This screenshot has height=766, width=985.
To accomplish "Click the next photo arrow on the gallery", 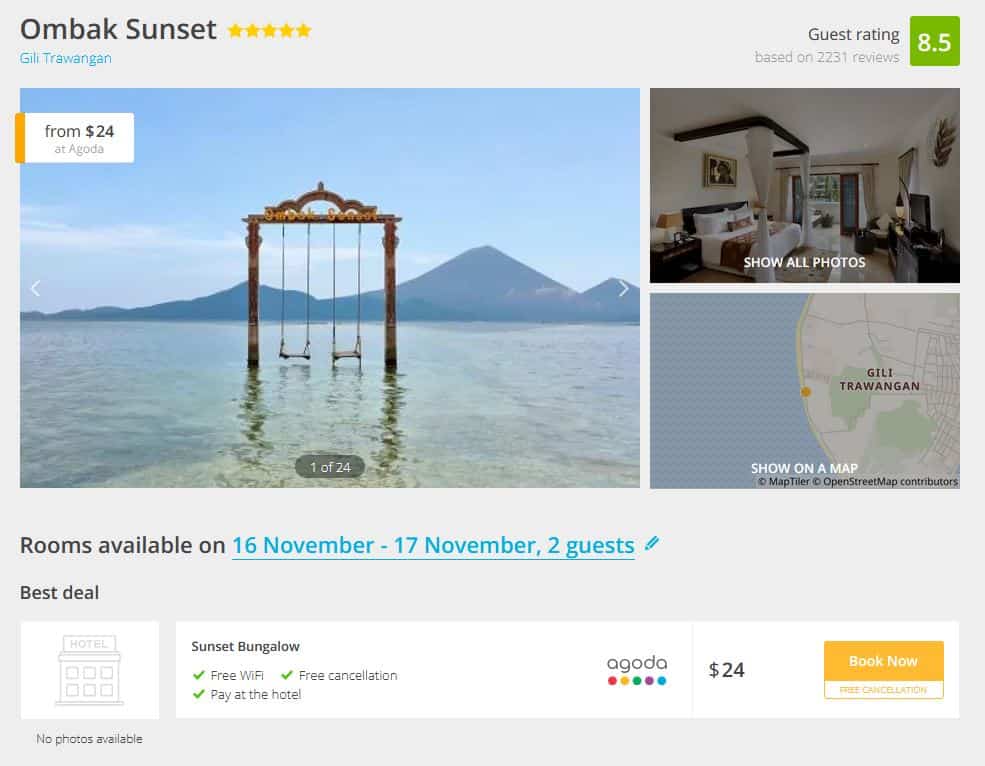I will point(623,288).
